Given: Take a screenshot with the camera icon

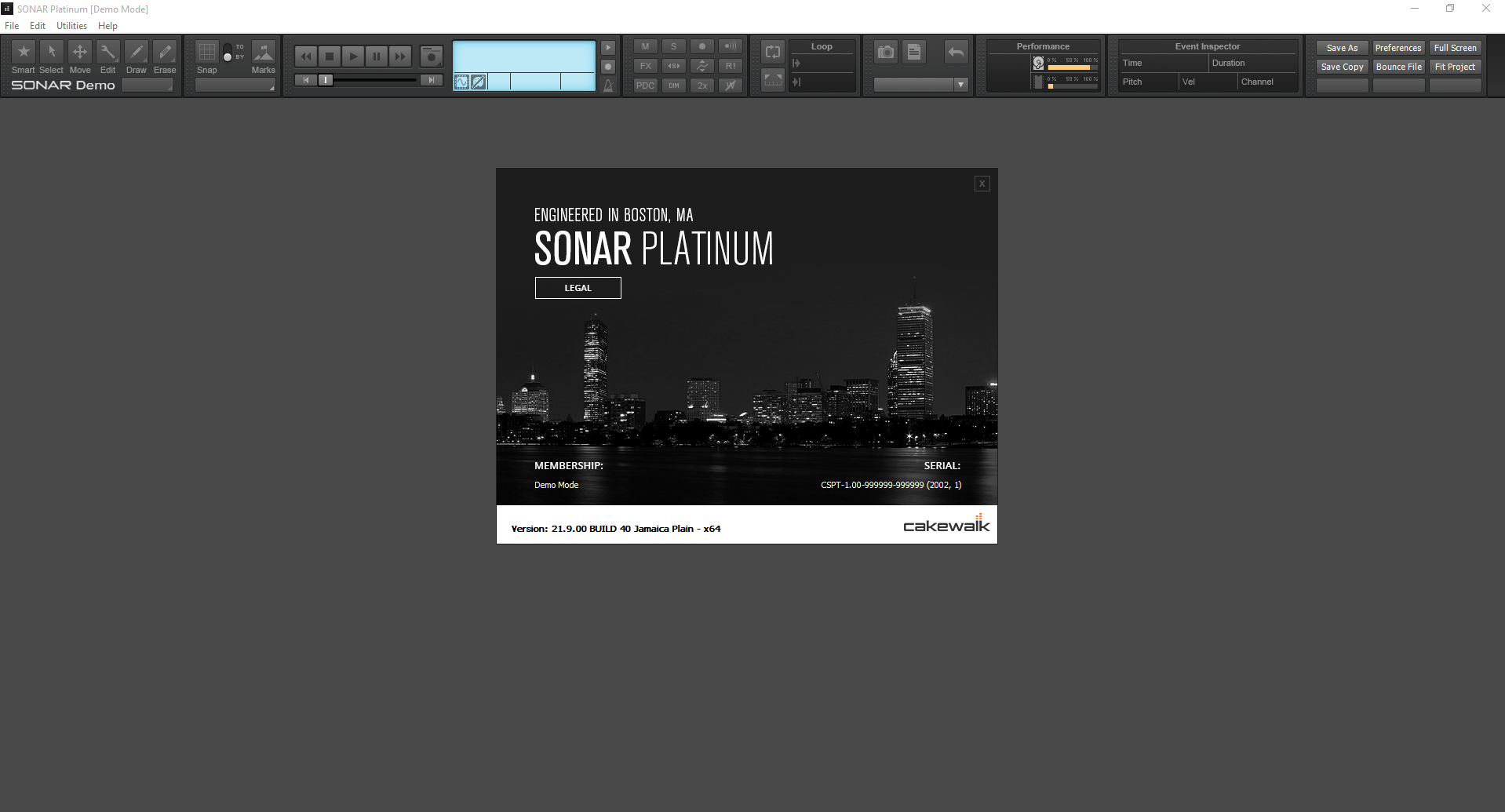Looking at the screenshot, I should [886, 53].
